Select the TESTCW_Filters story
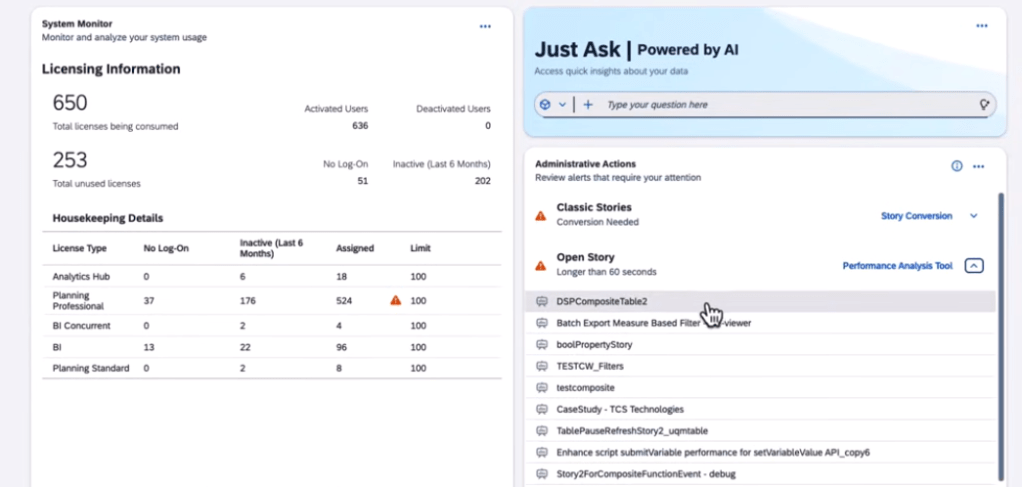 click(589, 366)
